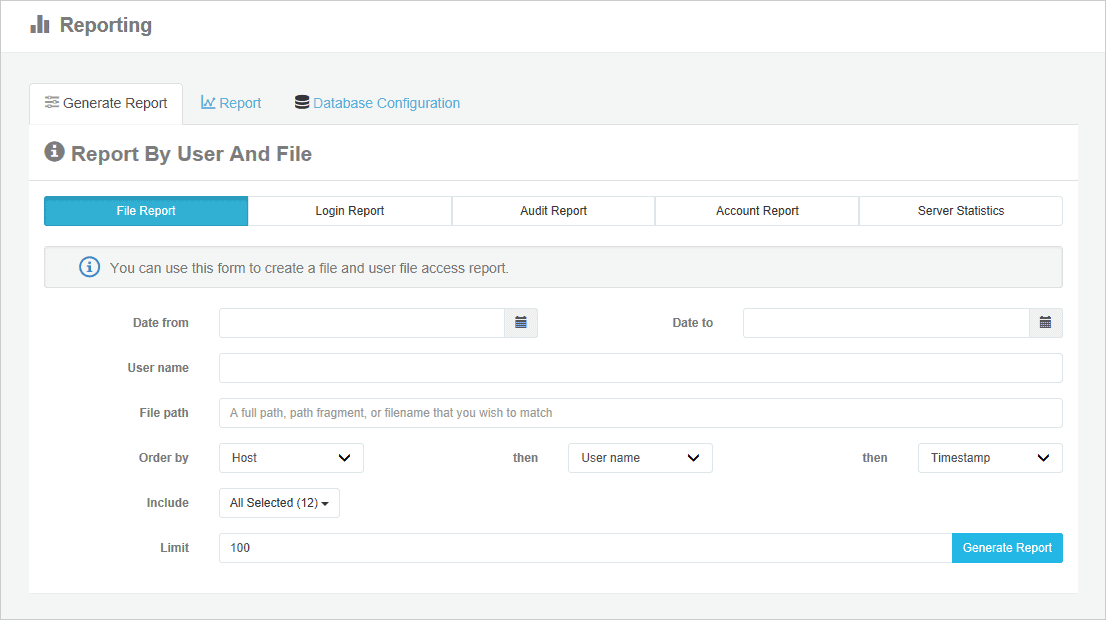Switch to the Report tab
The height and width of the screenshot is (620, 1106).
click(240, 102)
